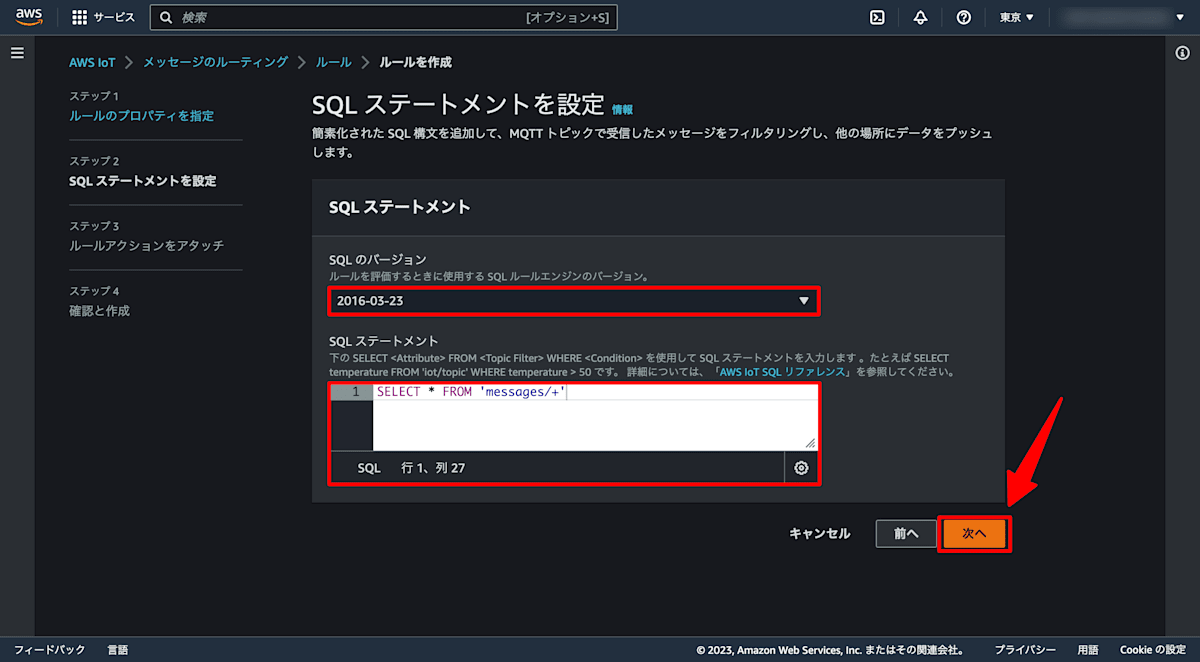Open the Services grid menu
Screen dimensions: 1200x662
104,18
